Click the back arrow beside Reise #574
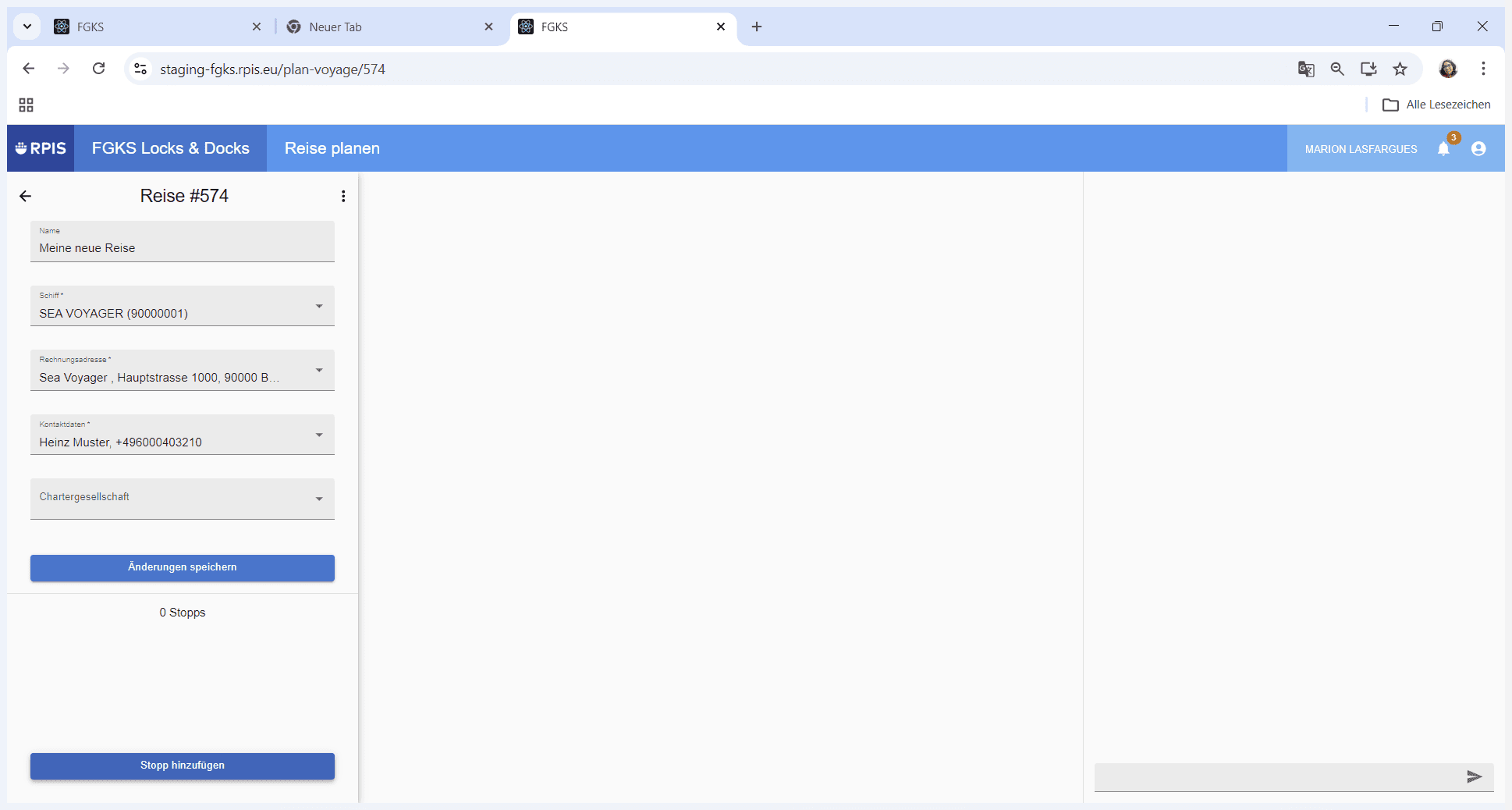The image size is (1512, 810). coord(26,196)
